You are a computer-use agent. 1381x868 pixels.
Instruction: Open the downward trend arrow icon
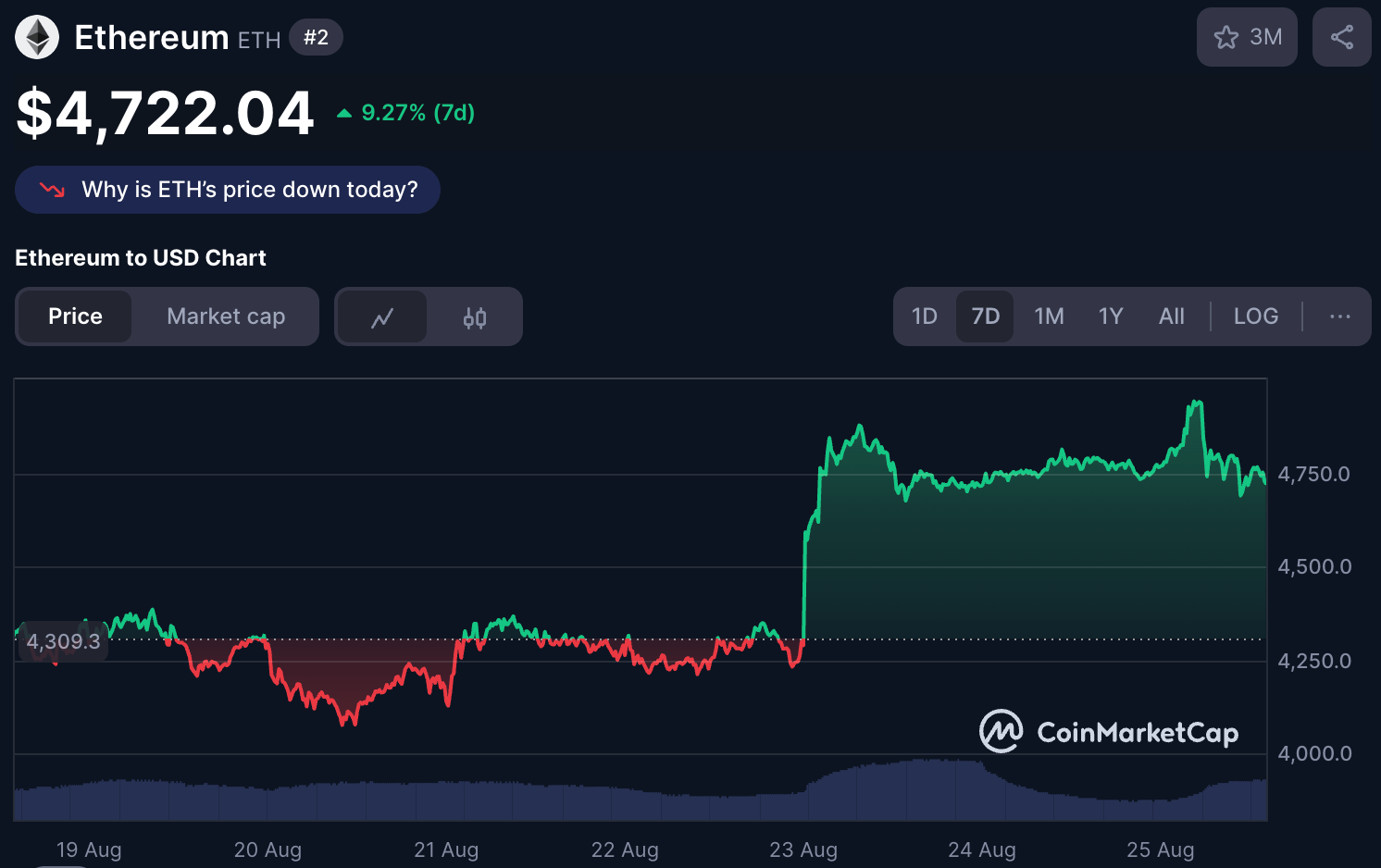52,190
